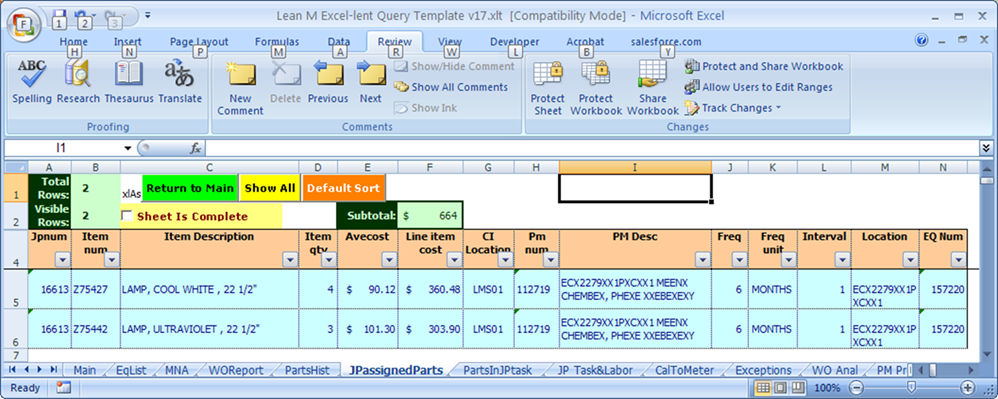
Task: Click Default Sort button
Action: (344, 188)
